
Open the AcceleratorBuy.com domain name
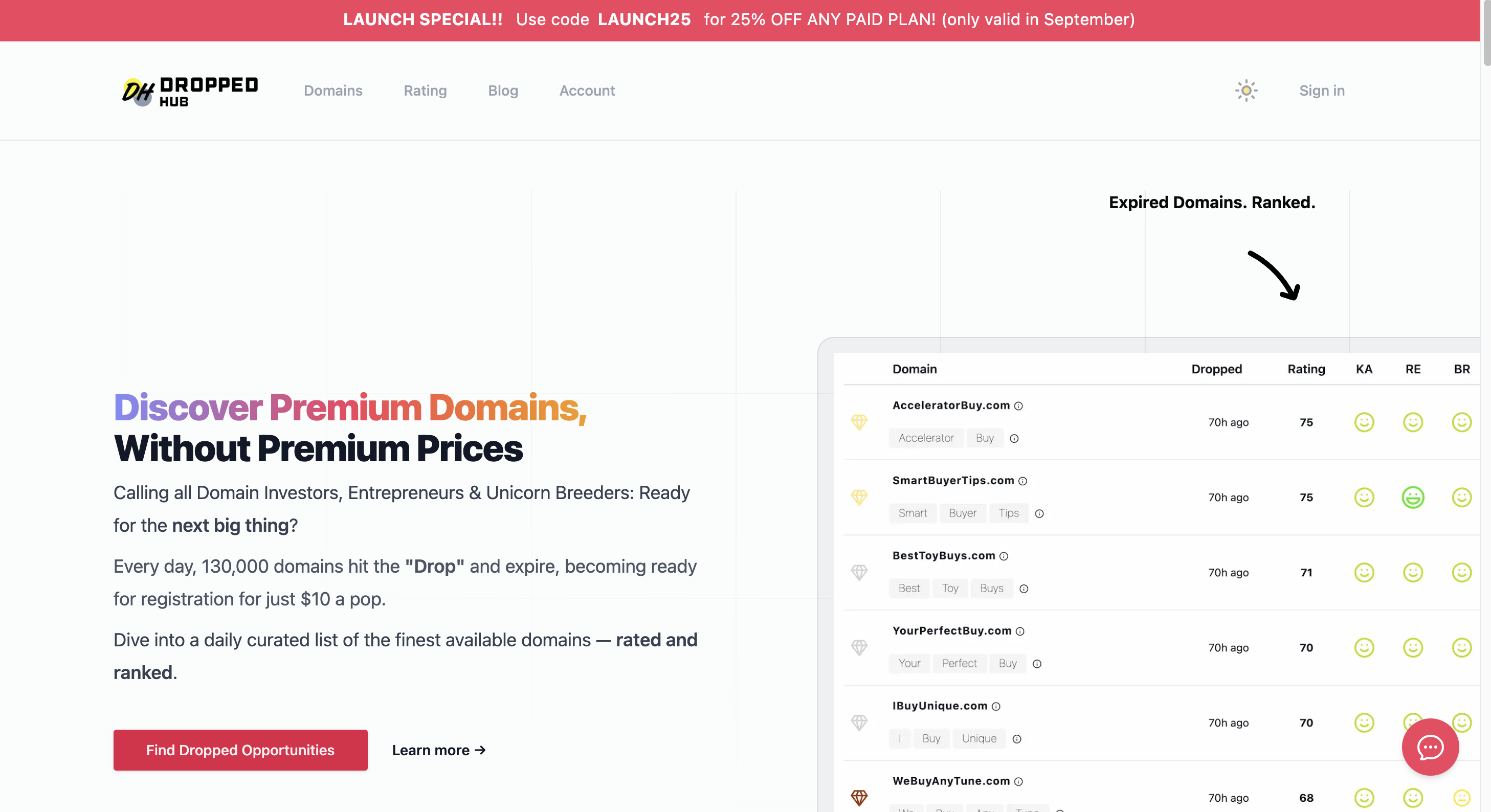(x=950, y=405)
